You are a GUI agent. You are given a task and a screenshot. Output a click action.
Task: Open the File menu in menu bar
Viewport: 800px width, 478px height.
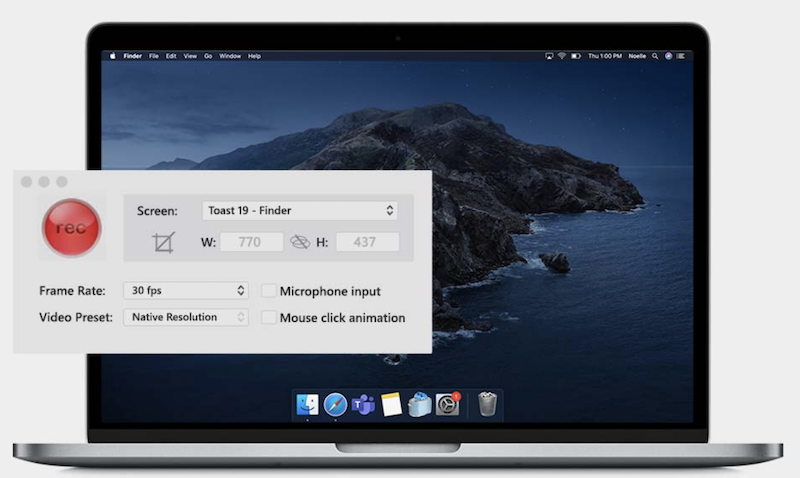[x=154, y=56]
